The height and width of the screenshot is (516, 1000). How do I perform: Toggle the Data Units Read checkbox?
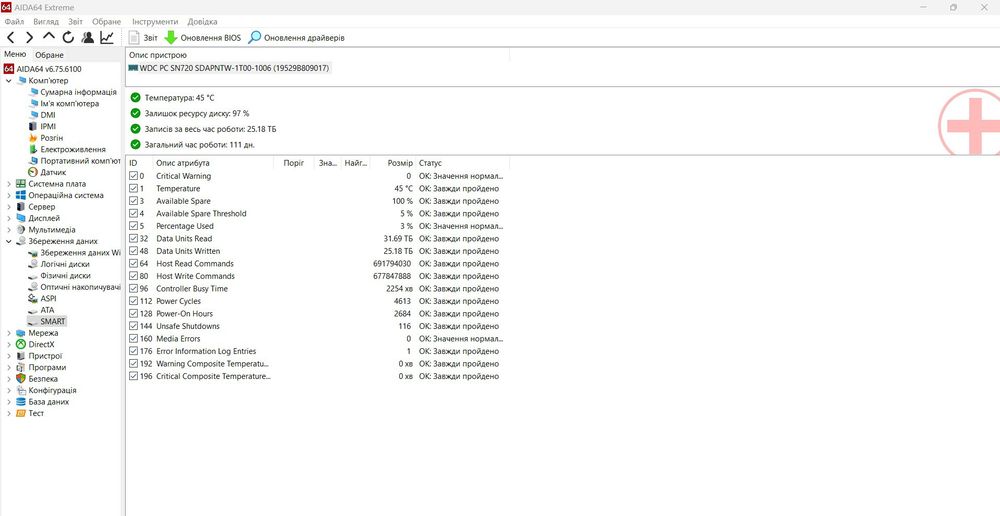133,239
